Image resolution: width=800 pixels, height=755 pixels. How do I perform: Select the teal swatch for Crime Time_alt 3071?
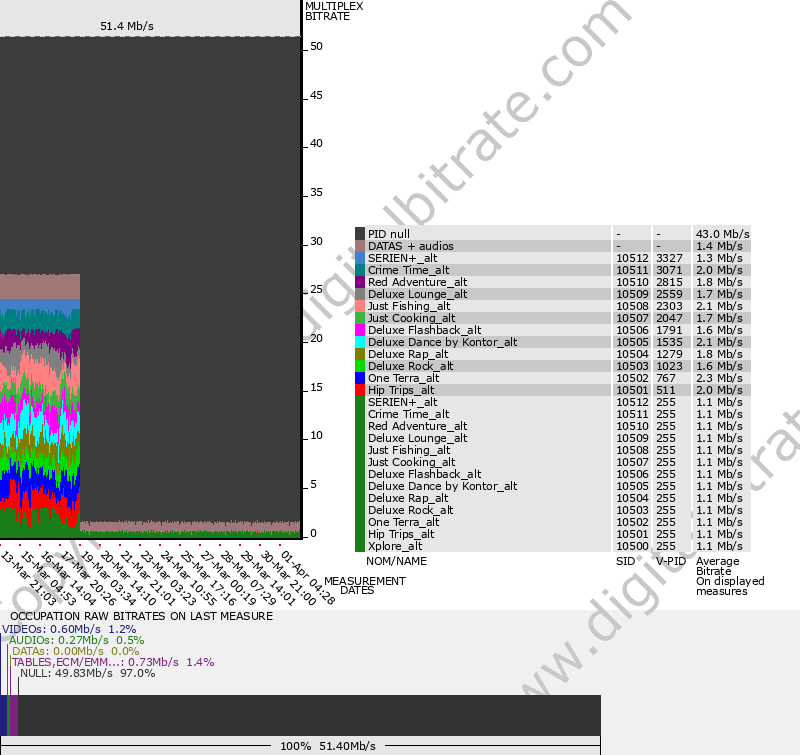point(360,270)
